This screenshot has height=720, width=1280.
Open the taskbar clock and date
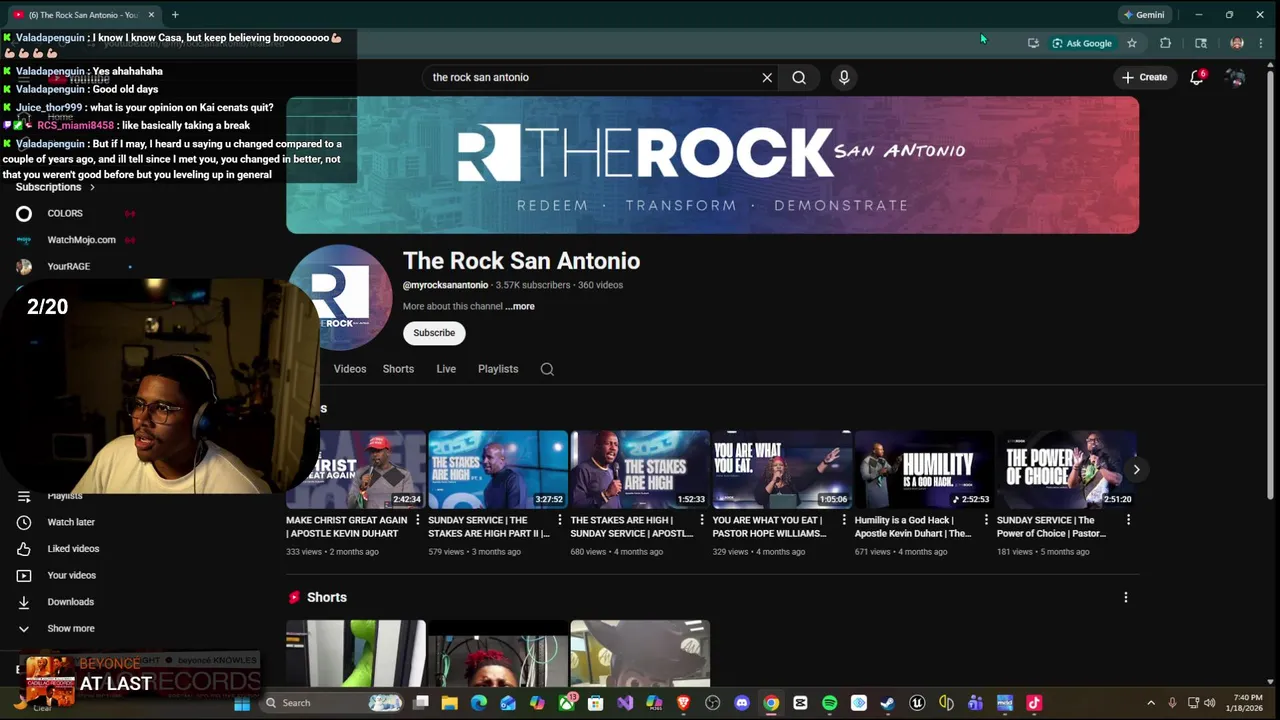click(1247, 703)
